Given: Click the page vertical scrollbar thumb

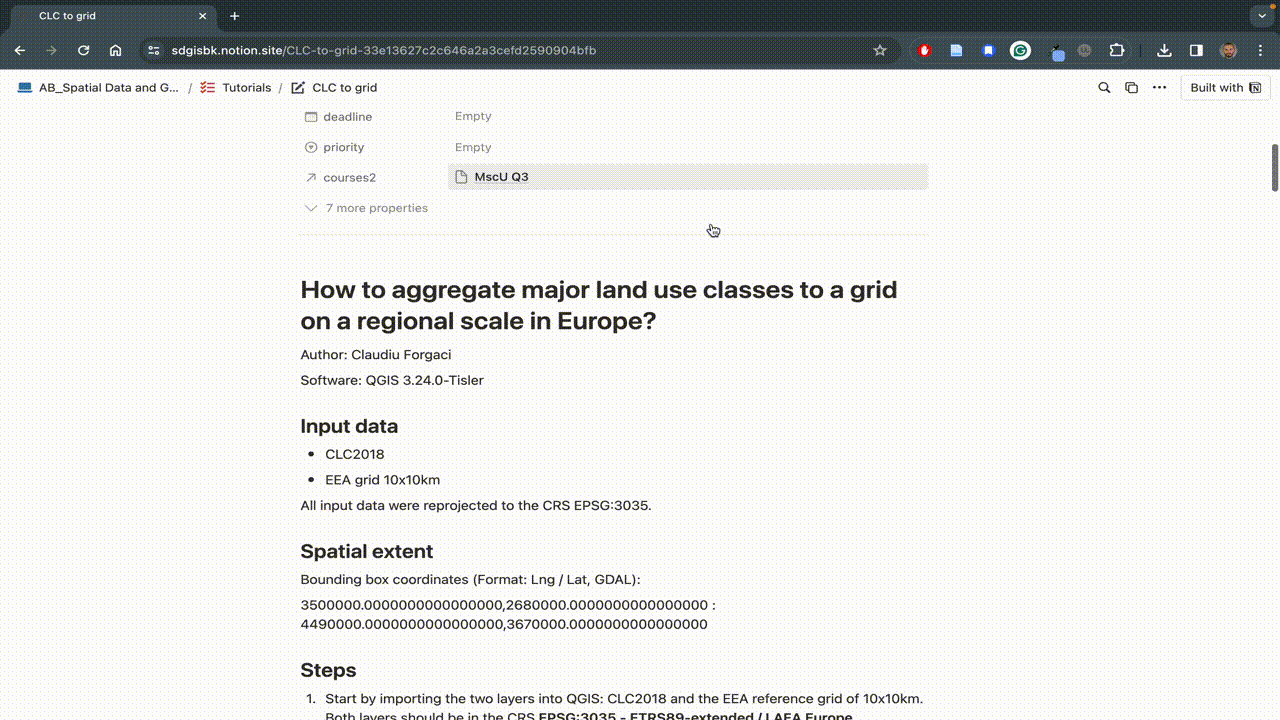Looking at the screenshot, I should [1275, 167].
